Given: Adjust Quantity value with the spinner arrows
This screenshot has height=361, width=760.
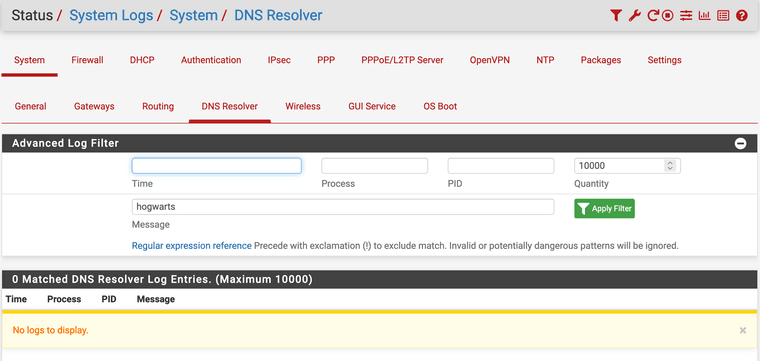Looking at the screenshot, I should click(x=670, y=166).
